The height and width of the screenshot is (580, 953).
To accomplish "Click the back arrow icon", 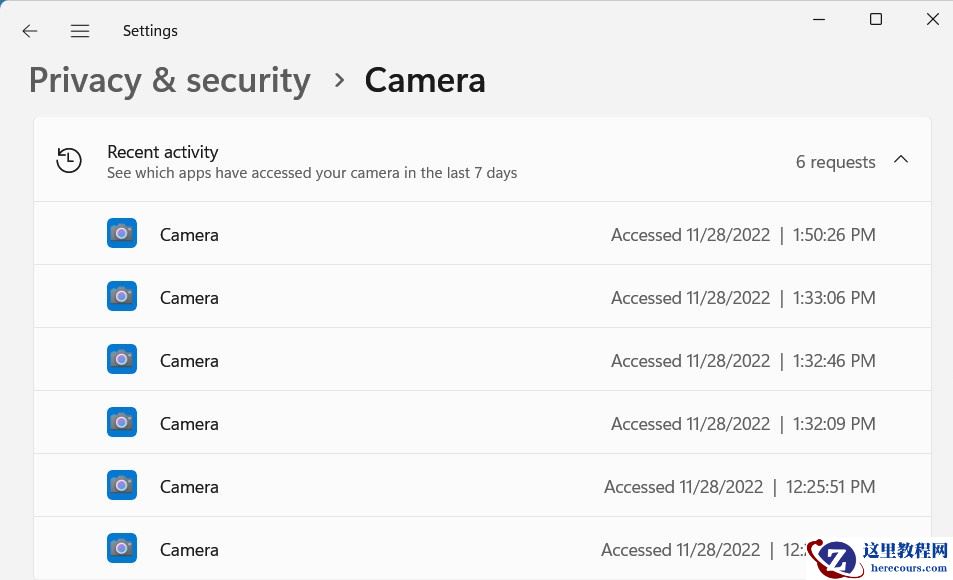I will tap(30, 31).
